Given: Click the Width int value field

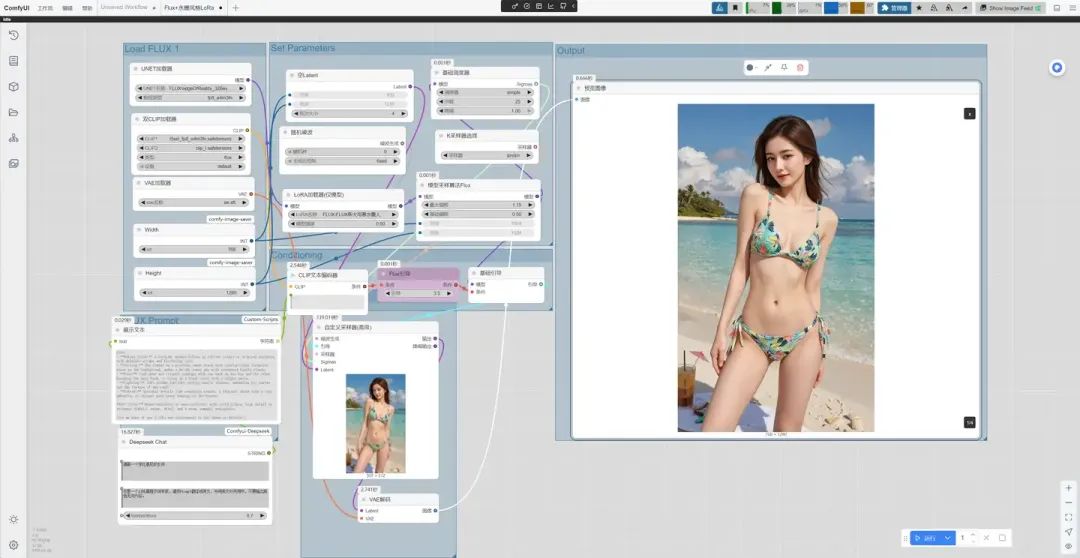Looking at the screenshot, I should [x=194, y=249].
